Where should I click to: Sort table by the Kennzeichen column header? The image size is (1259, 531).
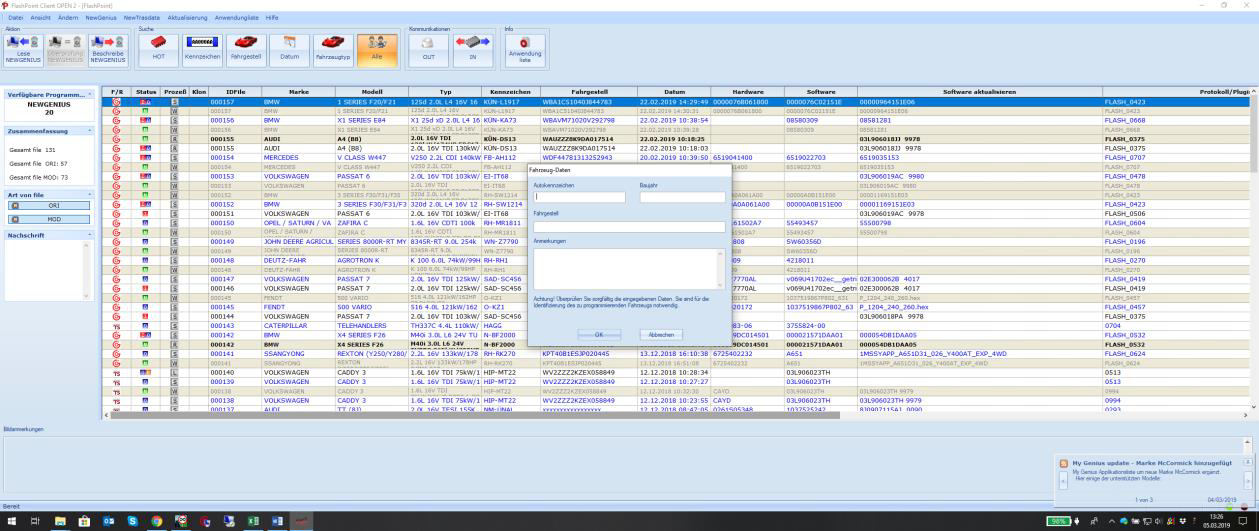coord(510,92)
